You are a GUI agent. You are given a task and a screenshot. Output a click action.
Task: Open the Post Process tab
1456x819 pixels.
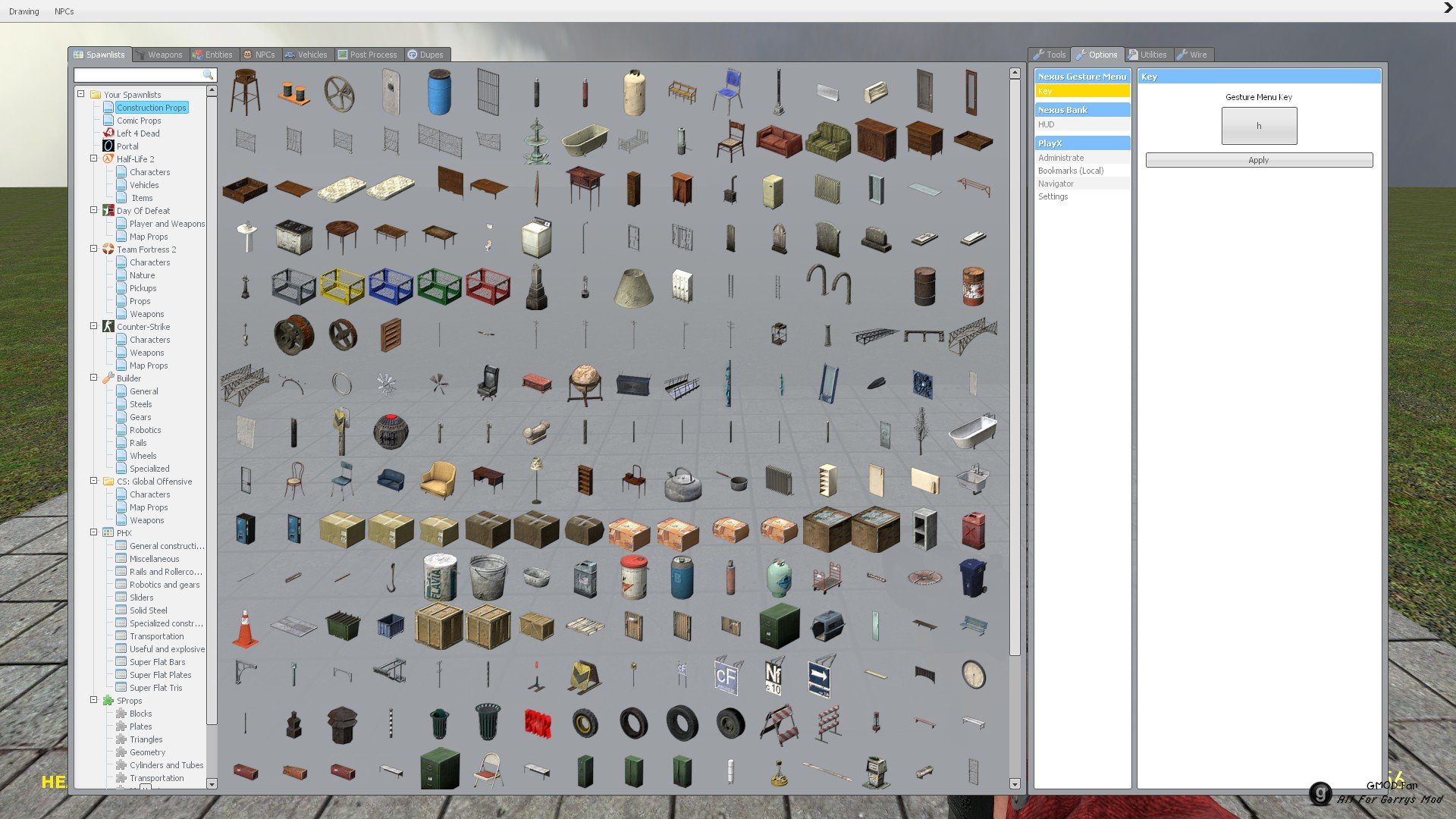(368, 55)
